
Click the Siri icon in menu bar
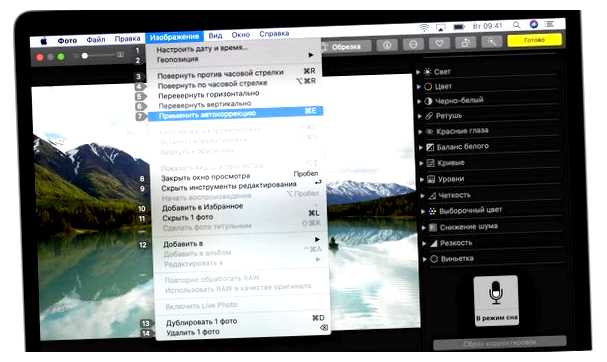tap(534, 24)
